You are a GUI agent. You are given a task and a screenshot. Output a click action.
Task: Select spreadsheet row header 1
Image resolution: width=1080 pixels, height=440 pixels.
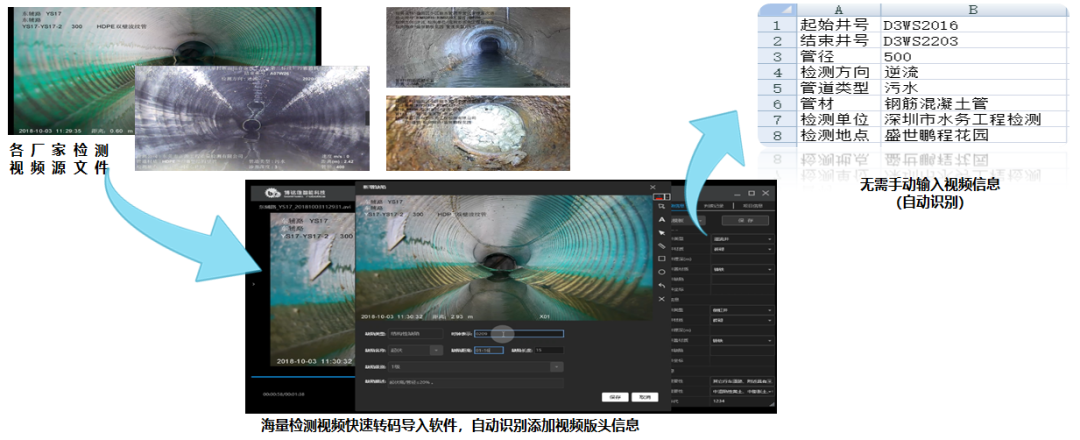(x=777, y=25)
